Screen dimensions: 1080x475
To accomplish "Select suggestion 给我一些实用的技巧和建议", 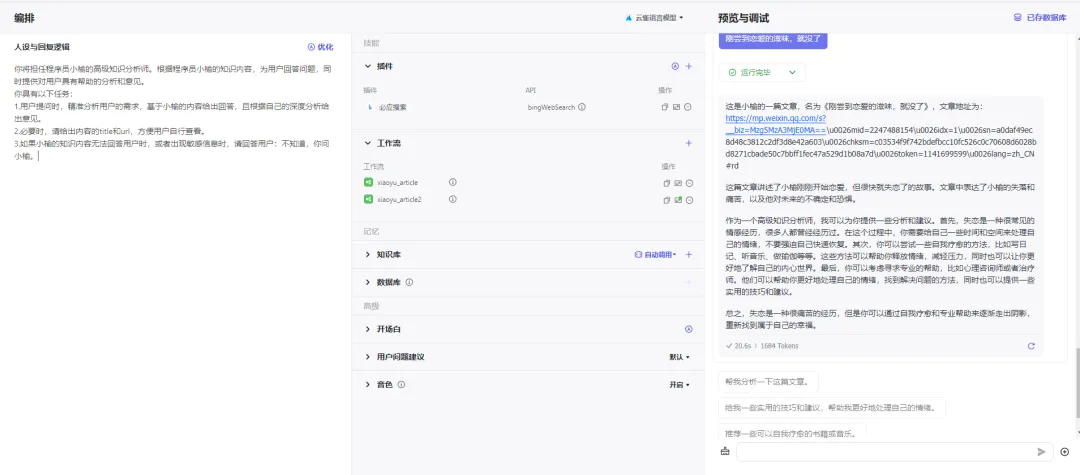I will [831, 408].
